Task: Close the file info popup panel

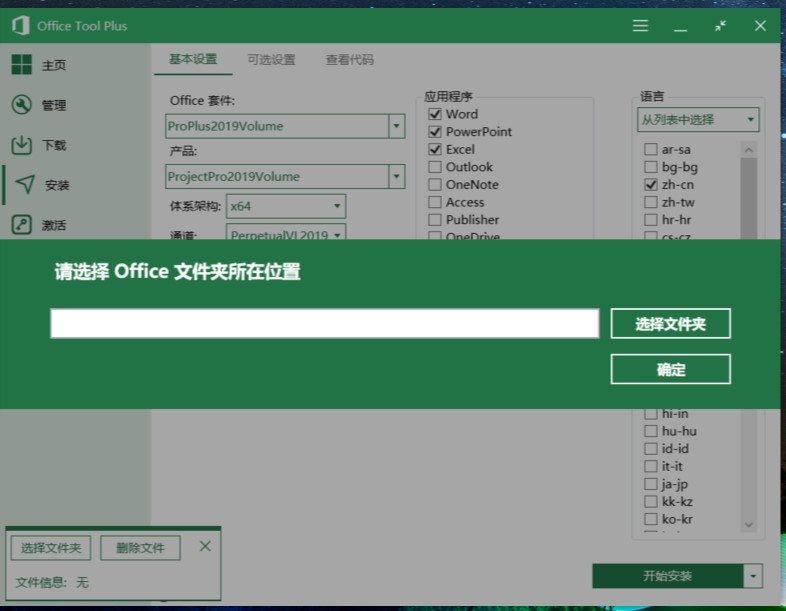Action: tap(205, 546)
